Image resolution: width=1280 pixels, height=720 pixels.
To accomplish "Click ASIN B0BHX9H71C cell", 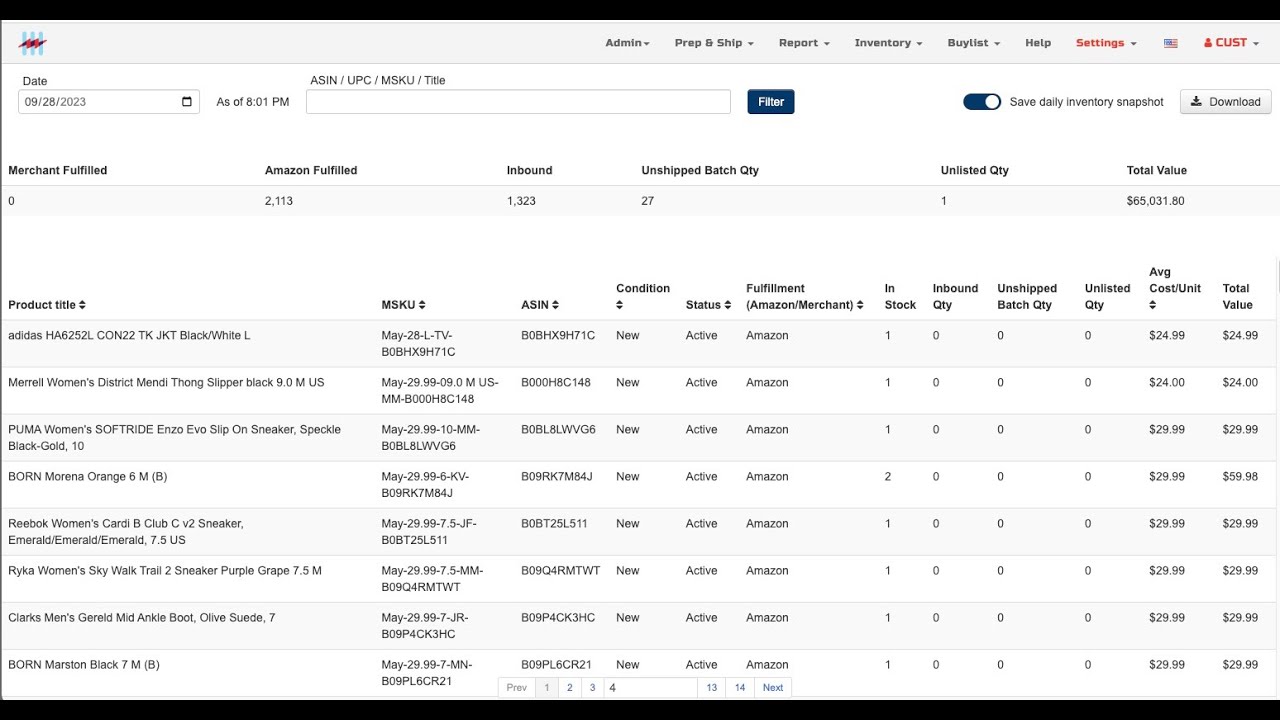I will [x=558, y=336].
